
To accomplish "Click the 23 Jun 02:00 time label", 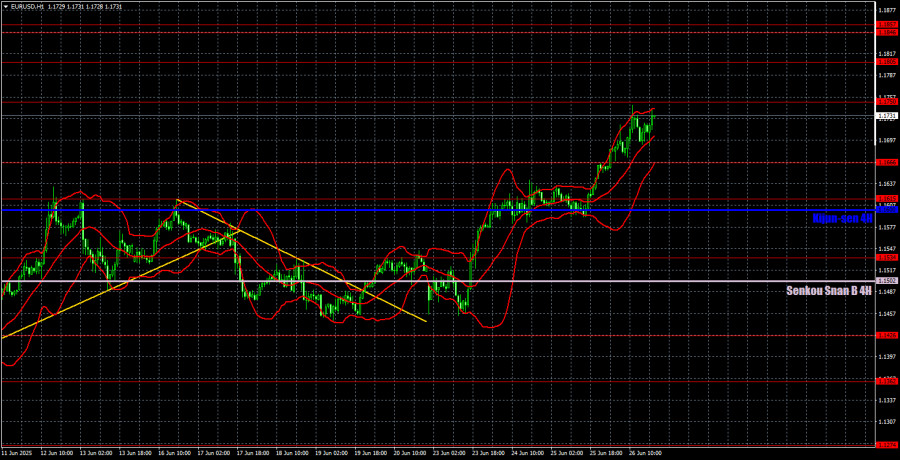I will click(451, 453).
